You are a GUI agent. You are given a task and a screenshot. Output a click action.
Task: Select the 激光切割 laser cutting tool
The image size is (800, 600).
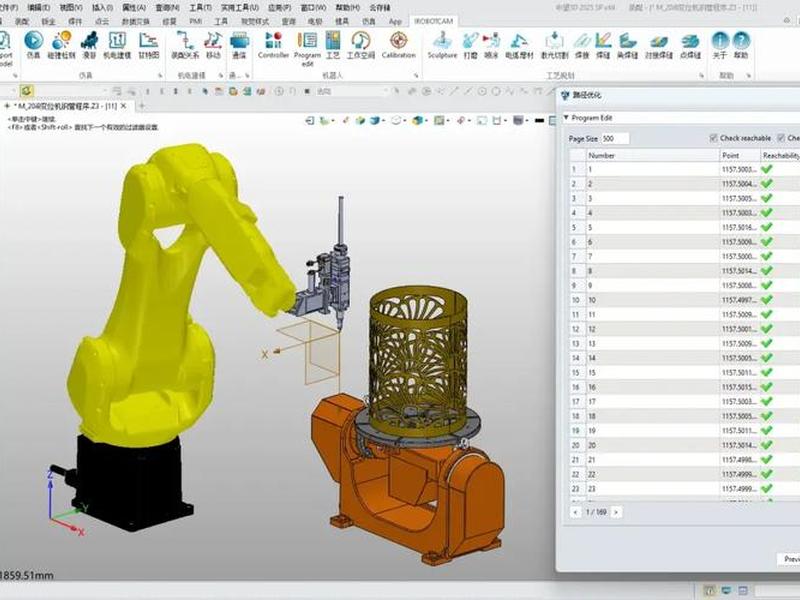tap(555, 45)
